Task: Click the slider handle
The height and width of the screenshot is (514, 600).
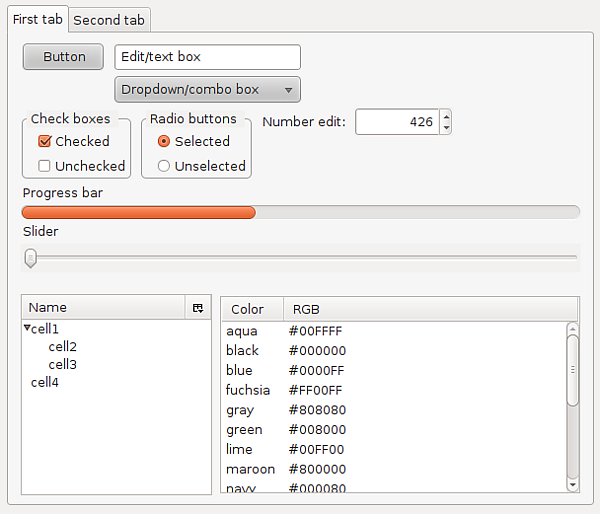Action: 31,258
